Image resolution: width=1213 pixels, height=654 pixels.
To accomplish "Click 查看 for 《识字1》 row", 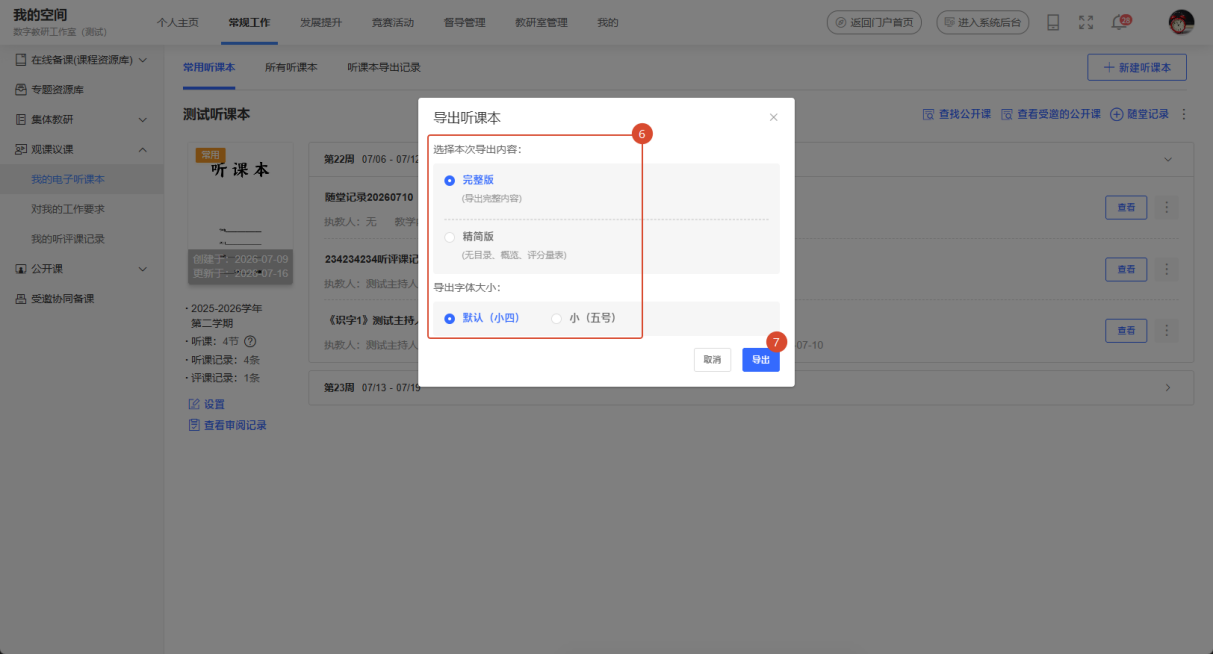I will pyautogui.click(x=1126, y=330).
